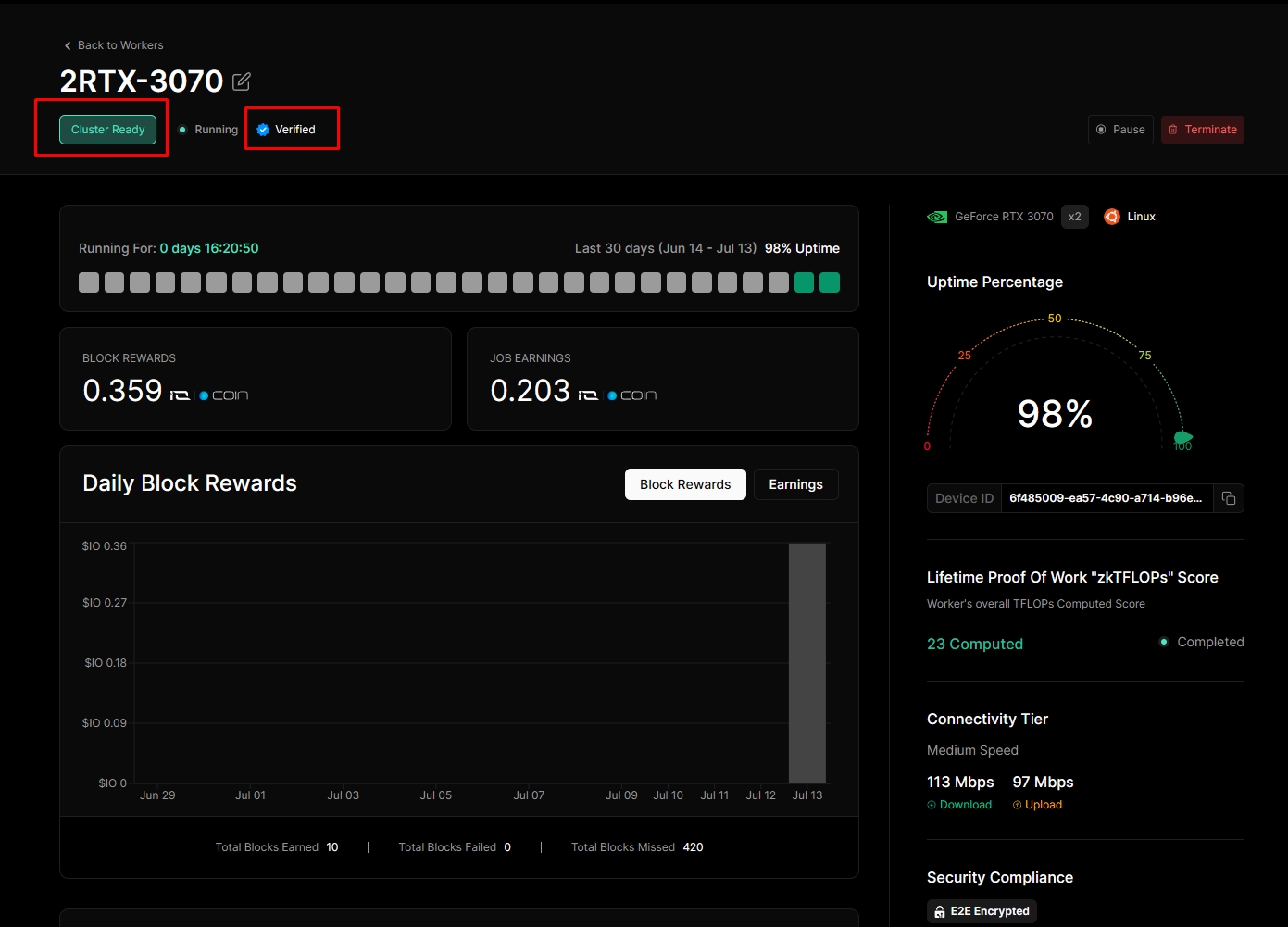Click the first gray uptime day square
1288x927 pixels.
(x=89, y=282)
